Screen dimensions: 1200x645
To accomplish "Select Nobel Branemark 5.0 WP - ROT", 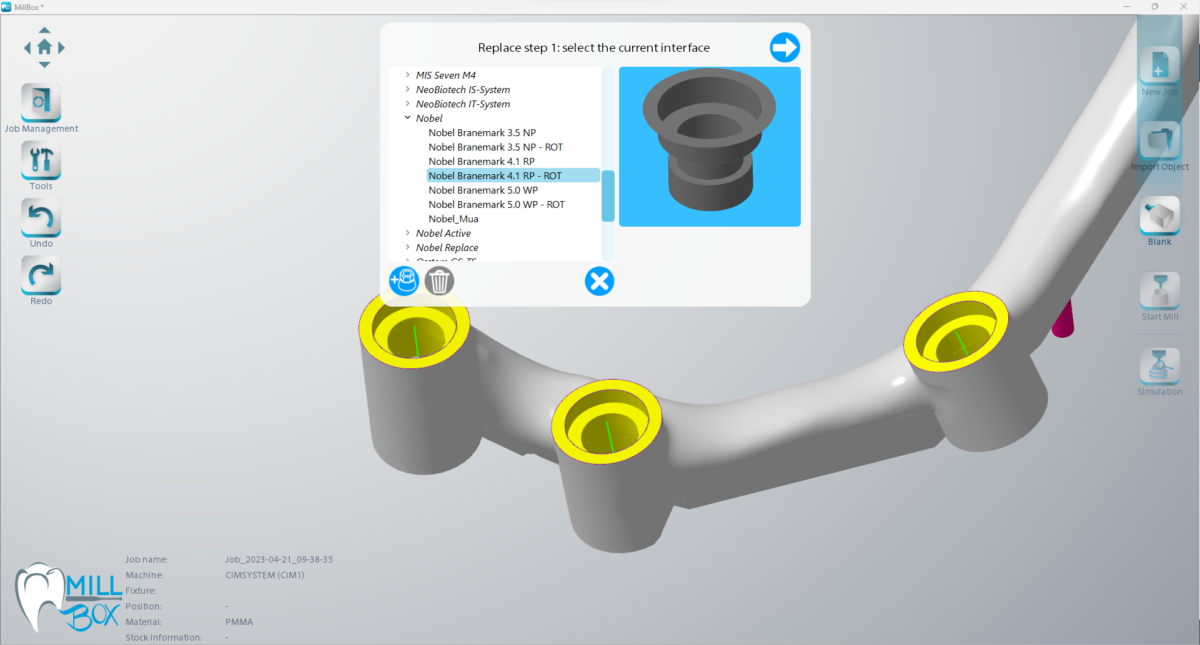I will click(x=497, y=204).
